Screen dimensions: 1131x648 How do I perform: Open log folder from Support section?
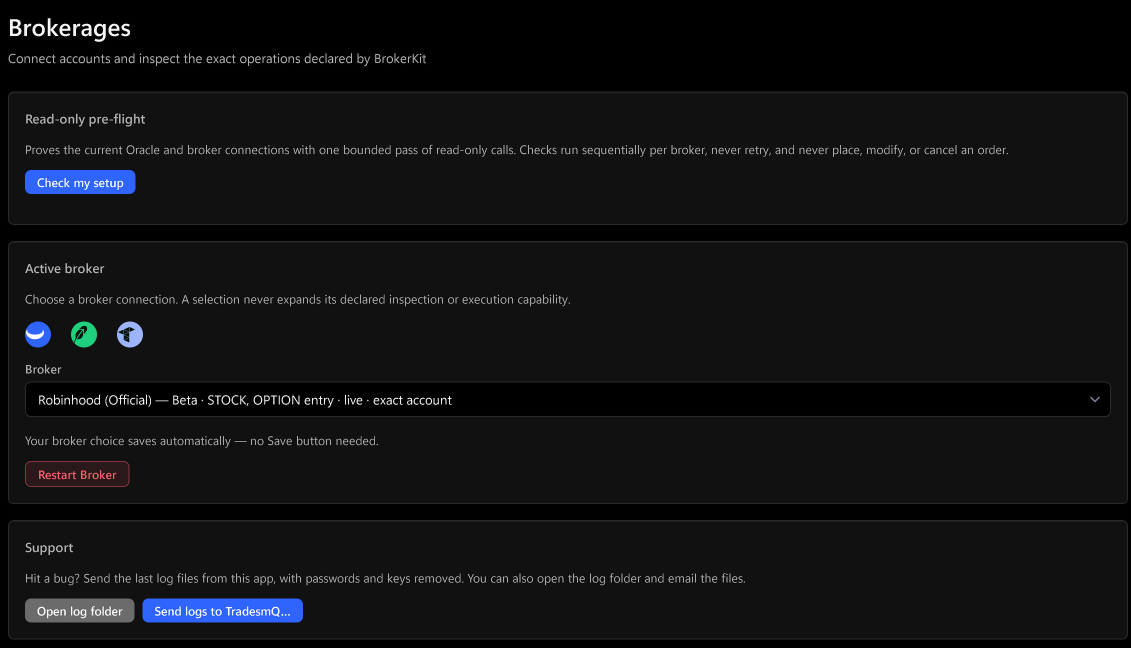point(79,610)
